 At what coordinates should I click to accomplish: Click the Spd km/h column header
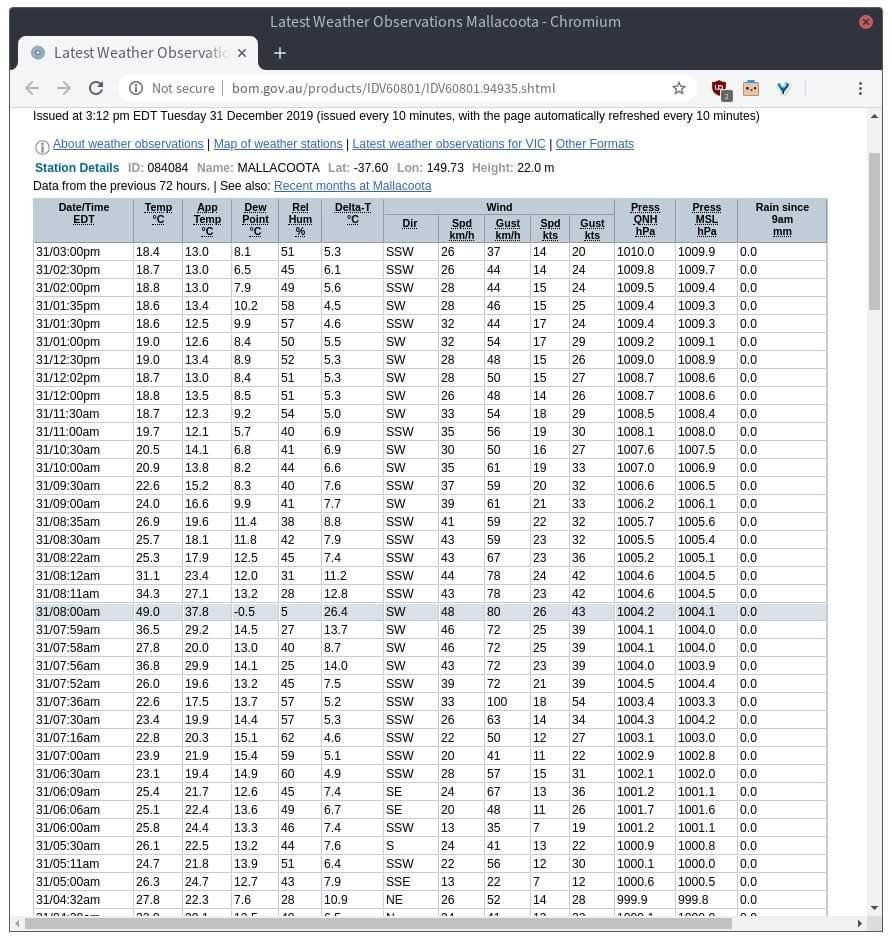point(462,229)
